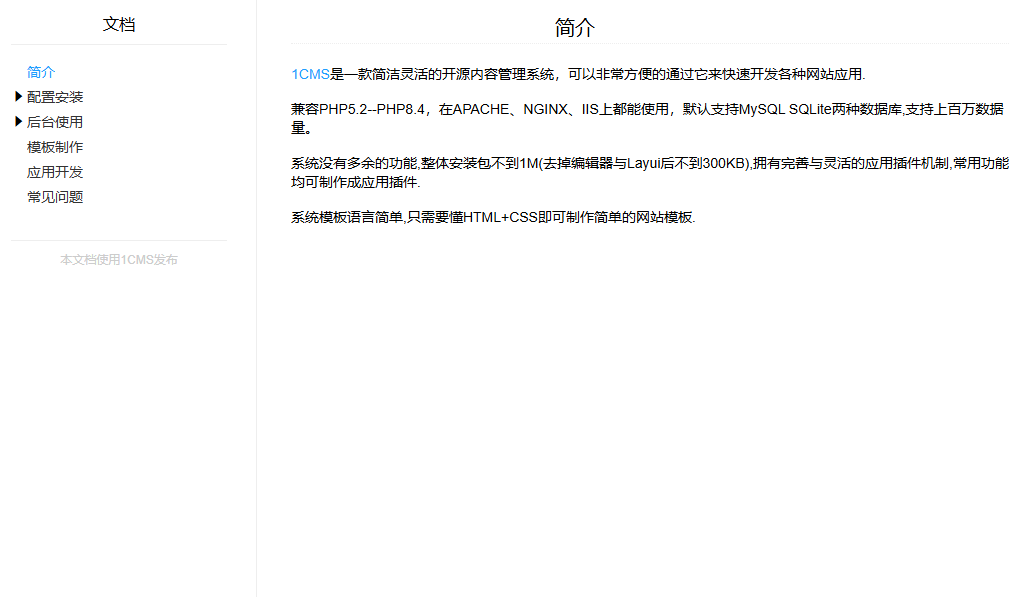Open the 简介 page in sidebar

click(x=41, y=72)
